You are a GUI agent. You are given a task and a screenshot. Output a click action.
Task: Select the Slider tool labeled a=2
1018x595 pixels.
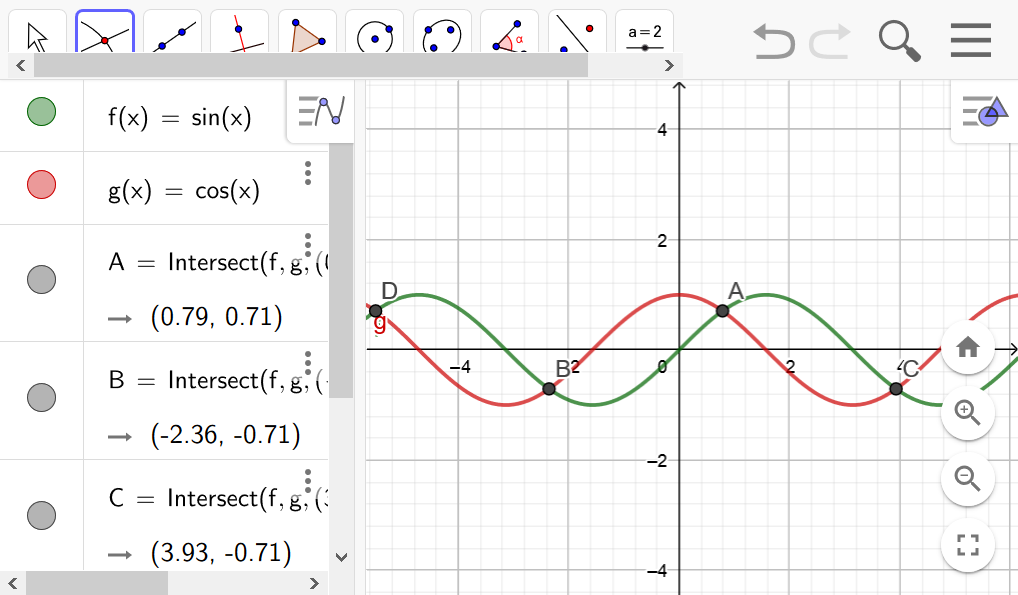(x=643, y=33)
